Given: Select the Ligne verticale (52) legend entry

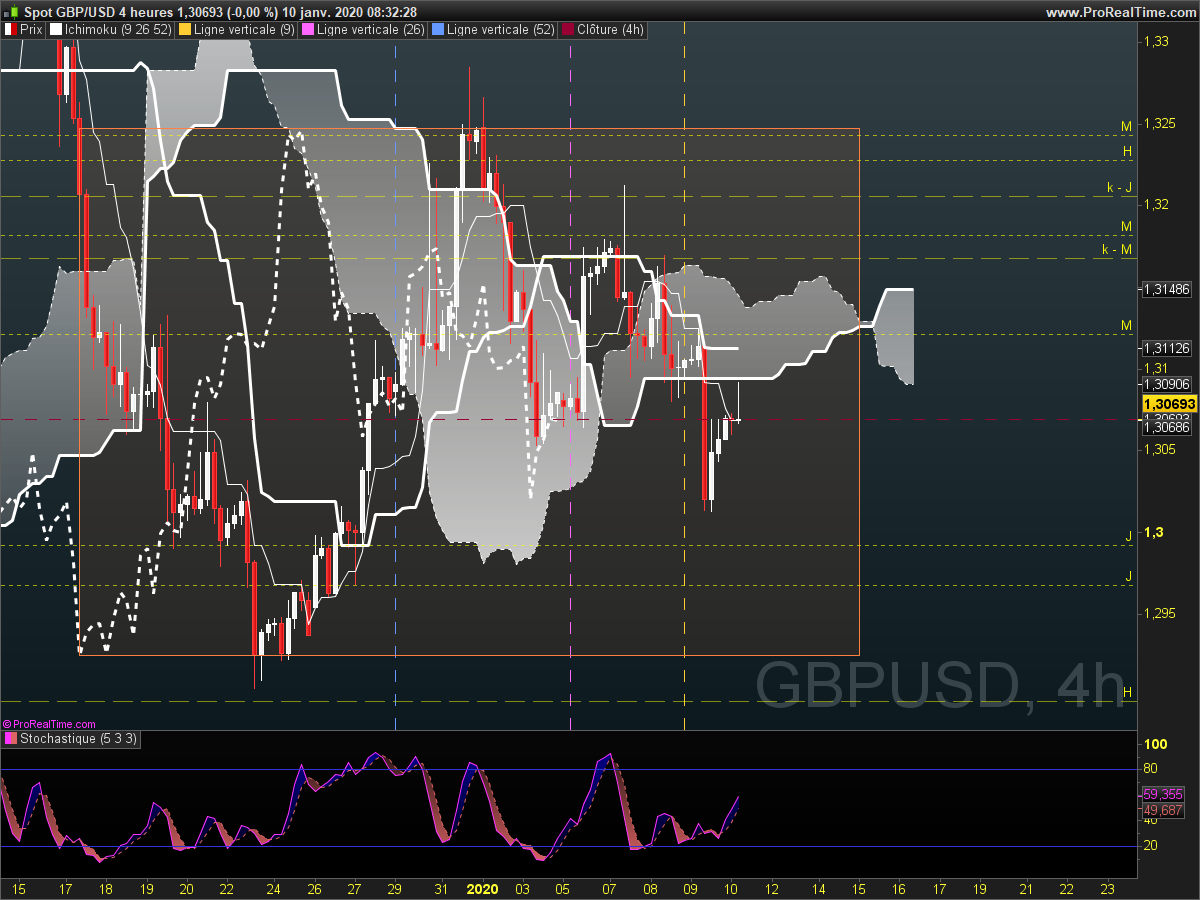Looking at the screenshot, I should click(x=493, y=30).
